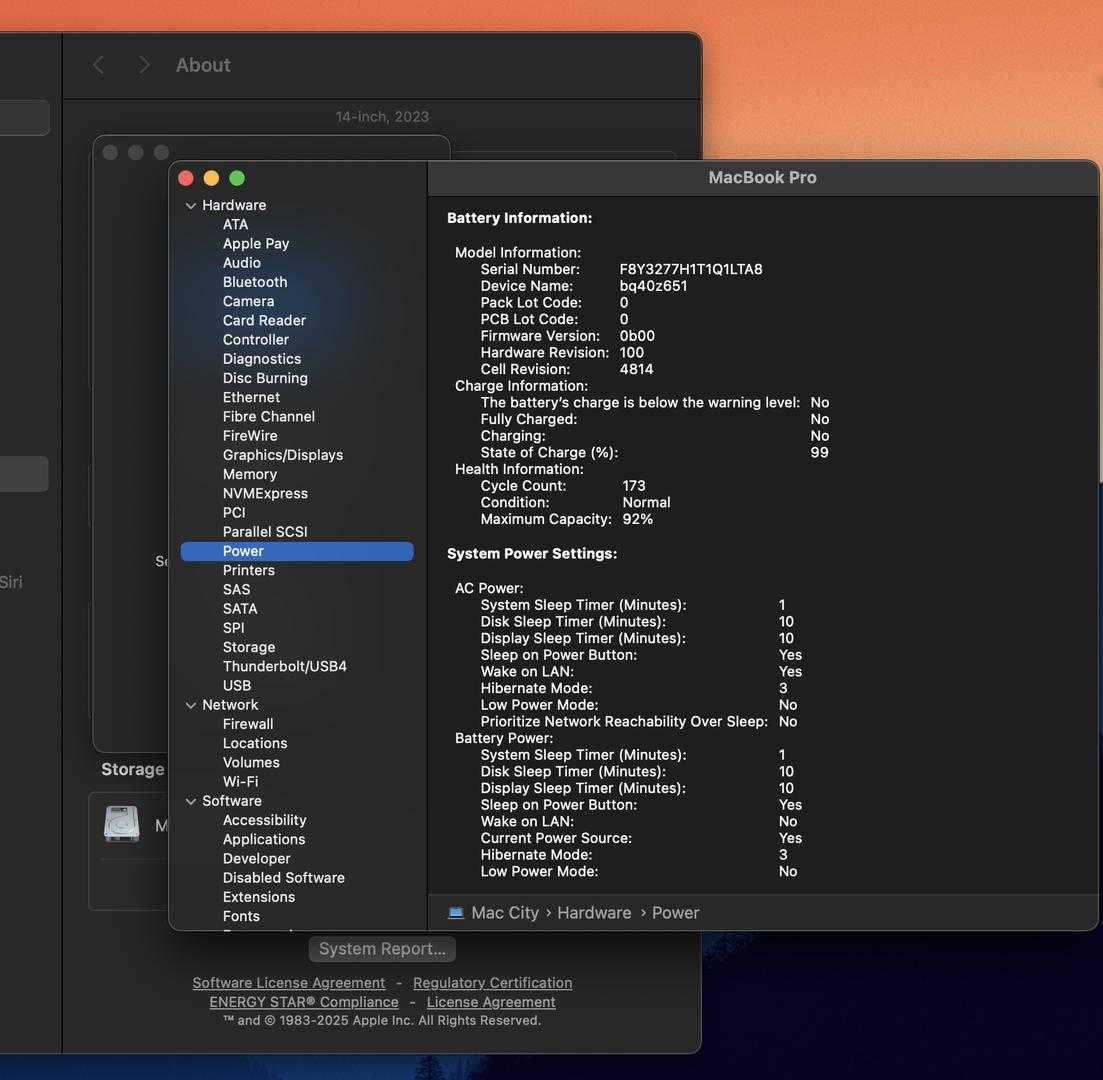Select Ethernet in the sidebar
Image resolution: width=1103 pixels, height=1080 pixels.
[251, 398]
